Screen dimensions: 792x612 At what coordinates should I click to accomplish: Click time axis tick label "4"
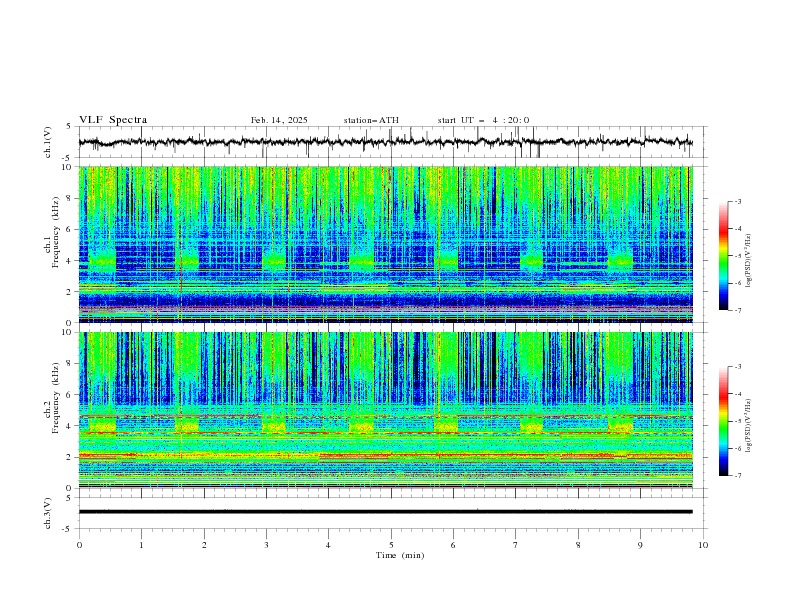(x=328, y=545)
